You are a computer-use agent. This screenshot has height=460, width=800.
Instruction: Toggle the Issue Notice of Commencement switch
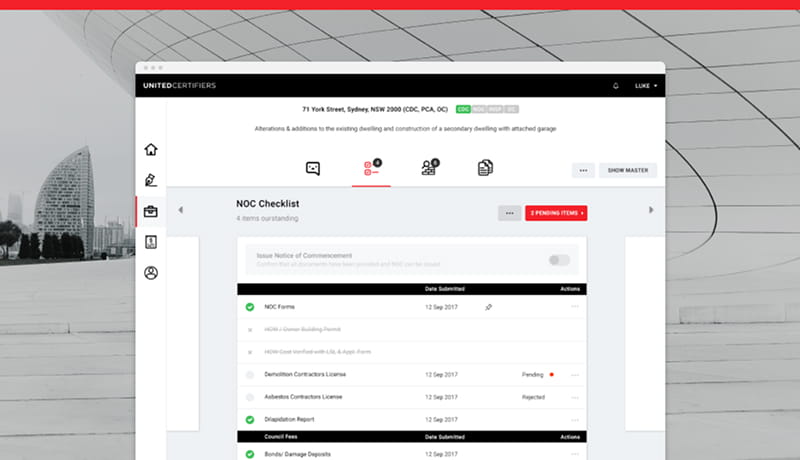(x=559, y=260)
